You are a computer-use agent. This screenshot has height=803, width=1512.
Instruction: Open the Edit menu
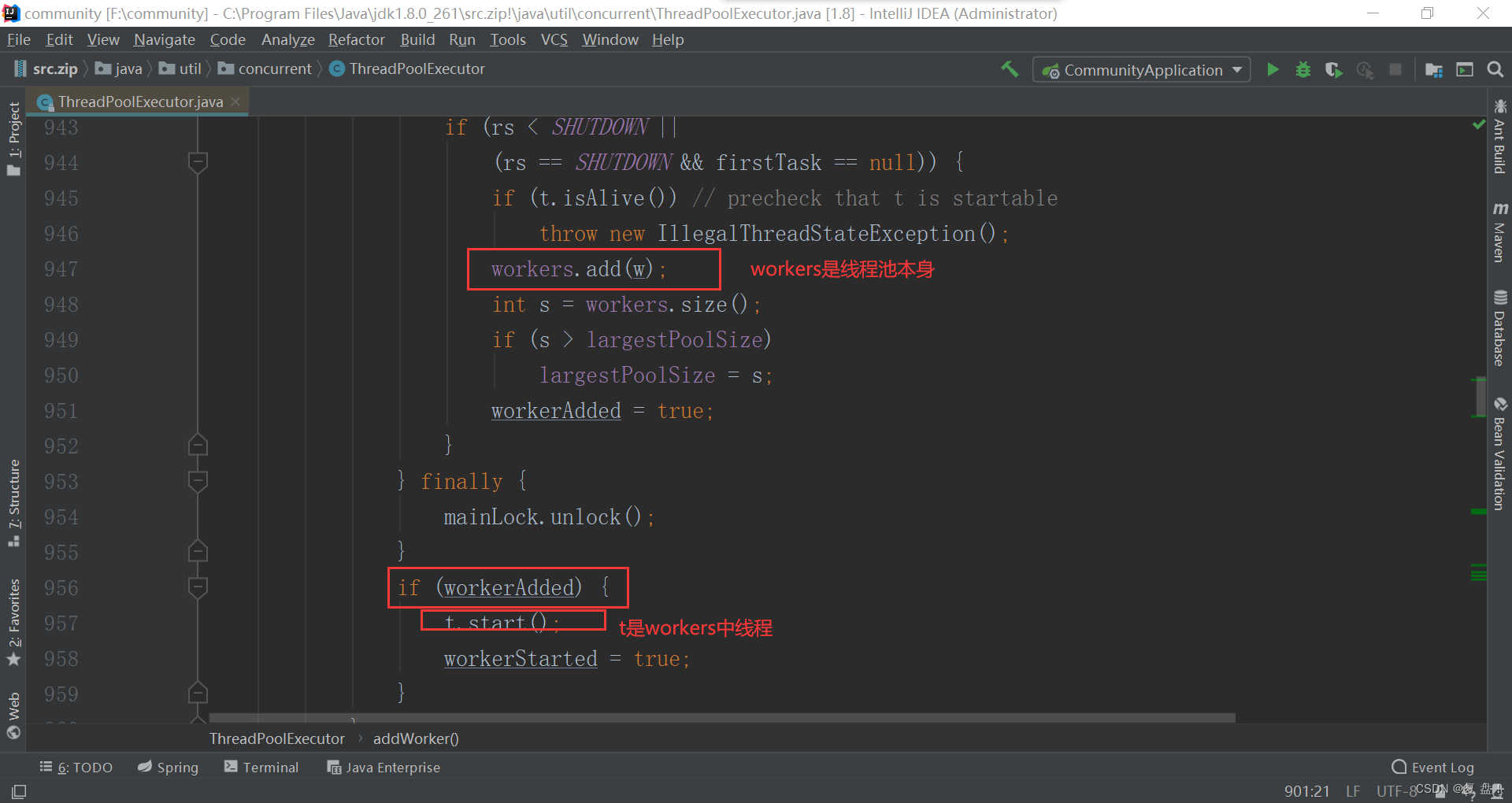pos(59,39)
